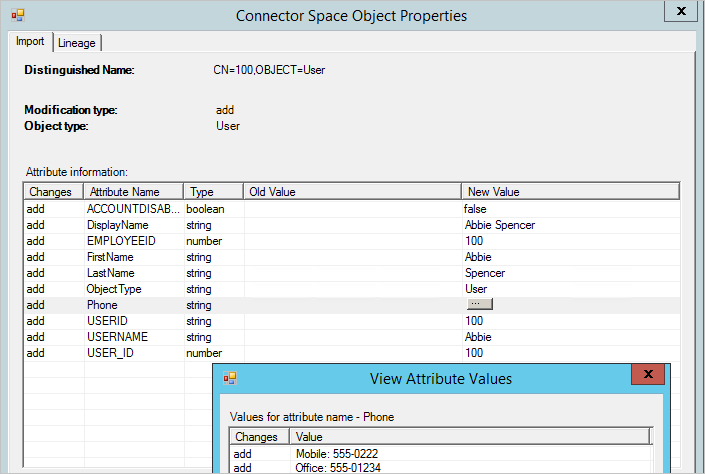Click the Connector Space Object Properties window icon
705x474 pixels.
[18, 16]
